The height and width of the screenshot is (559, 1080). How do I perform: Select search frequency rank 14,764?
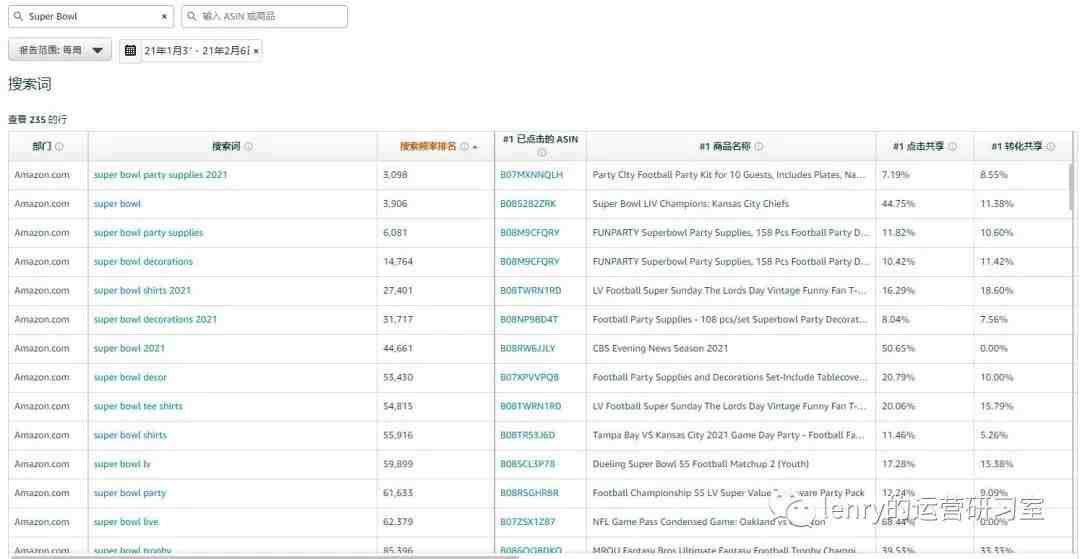point(398,262)
